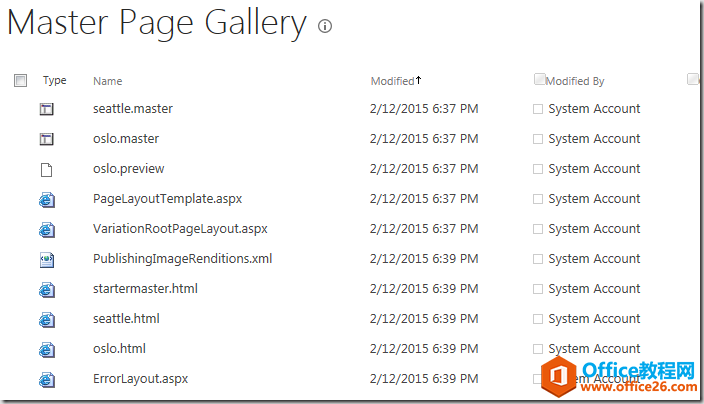Open the Modified By column header menu

(575, 81)
